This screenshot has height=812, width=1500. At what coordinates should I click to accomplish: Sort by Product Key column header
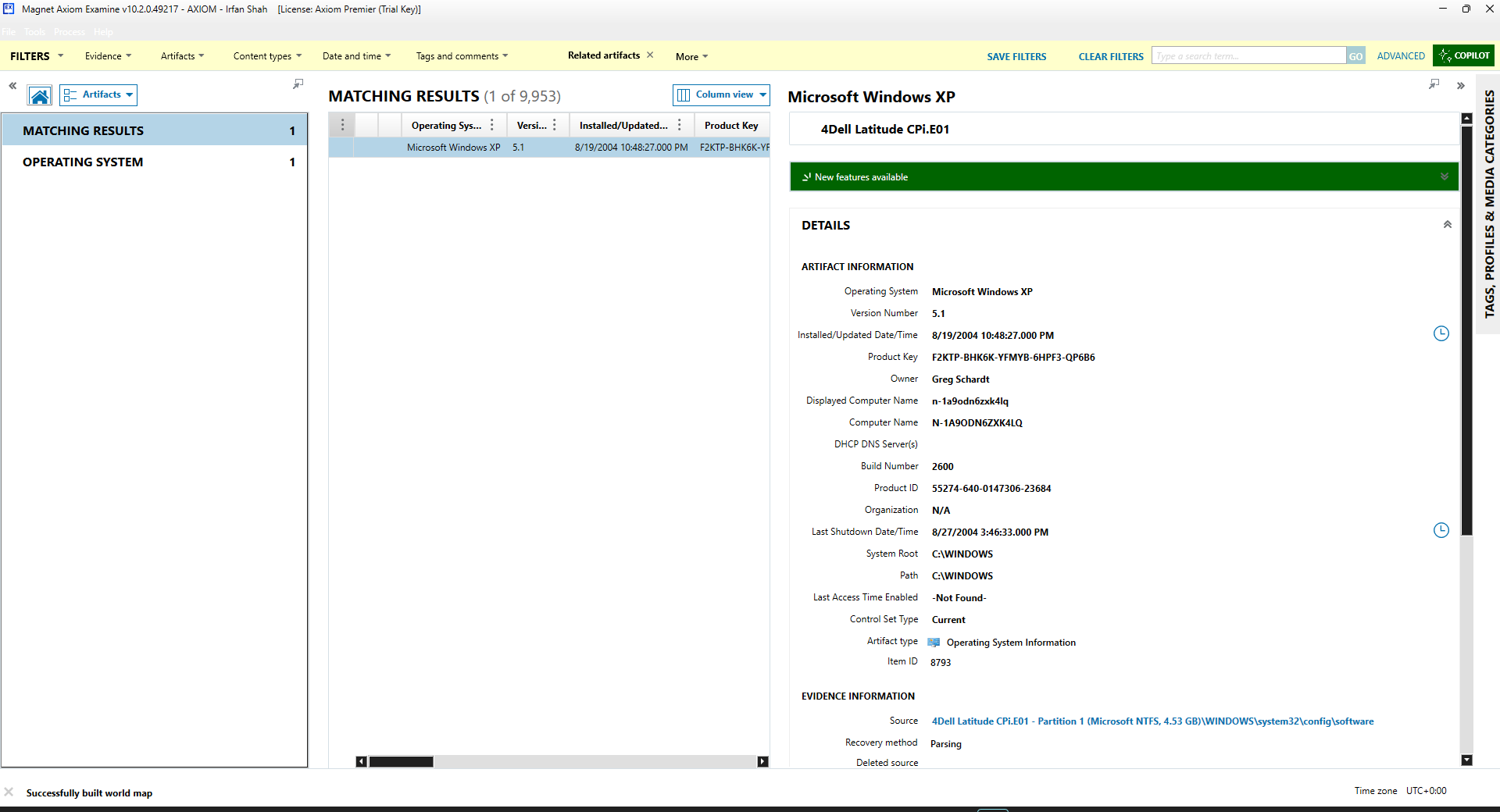[x=731, y=126]
